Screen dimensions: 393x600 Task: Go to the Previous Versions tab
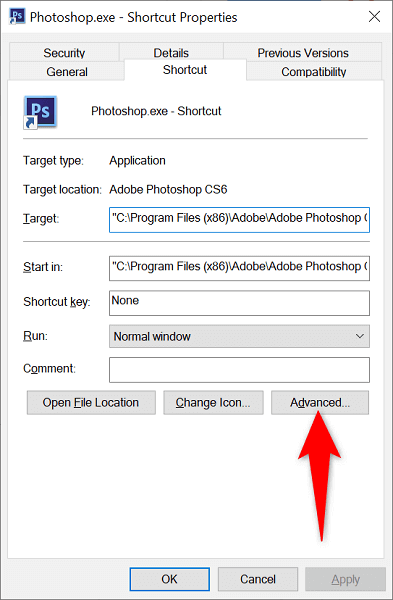(x=303, y=52)
